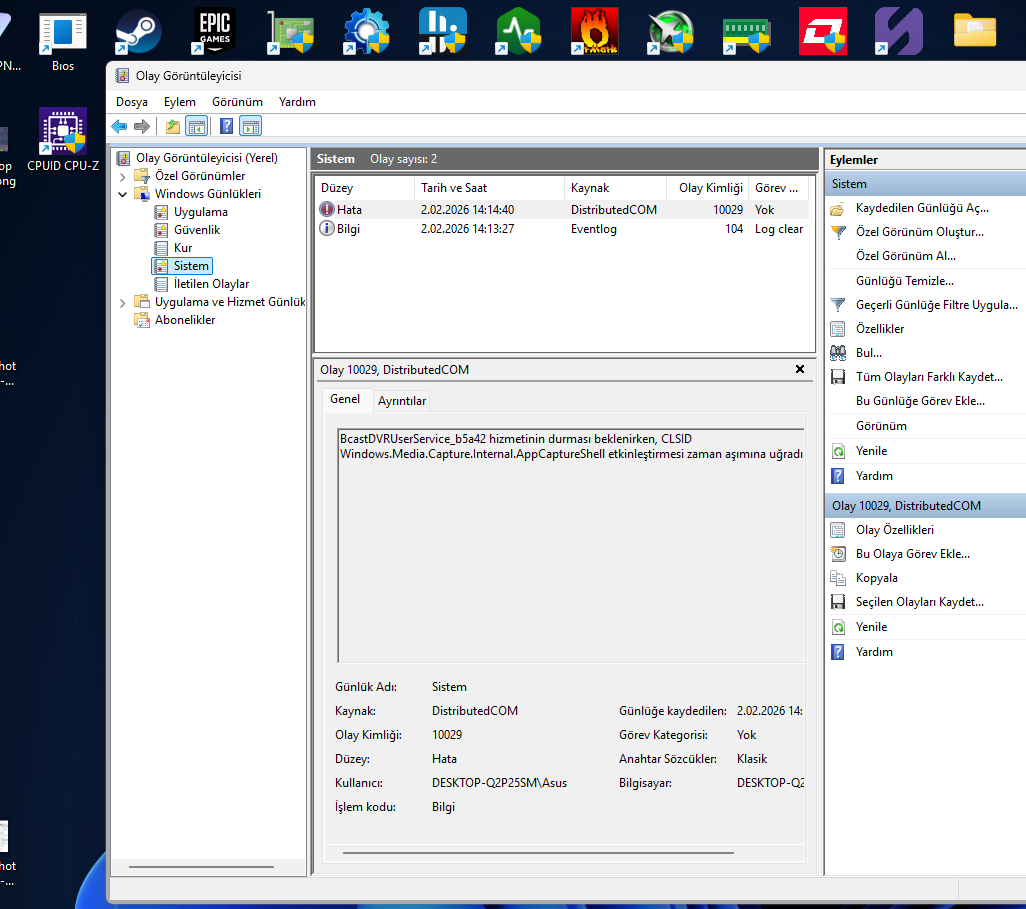Click the red Hata error icon
Image resolution: width=1026 pixels, height=909 pixels.
(x=327, y=209)
